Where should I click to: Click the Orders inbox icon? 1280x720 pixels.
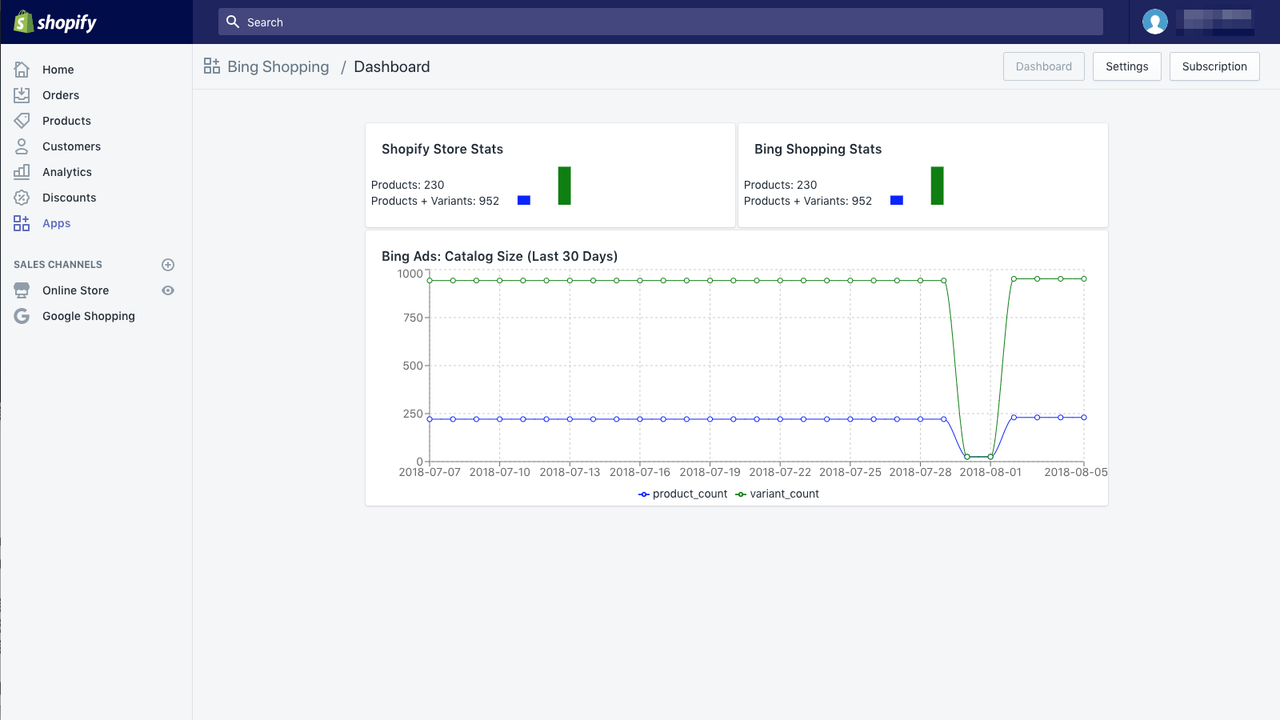[x=22, y=95]
